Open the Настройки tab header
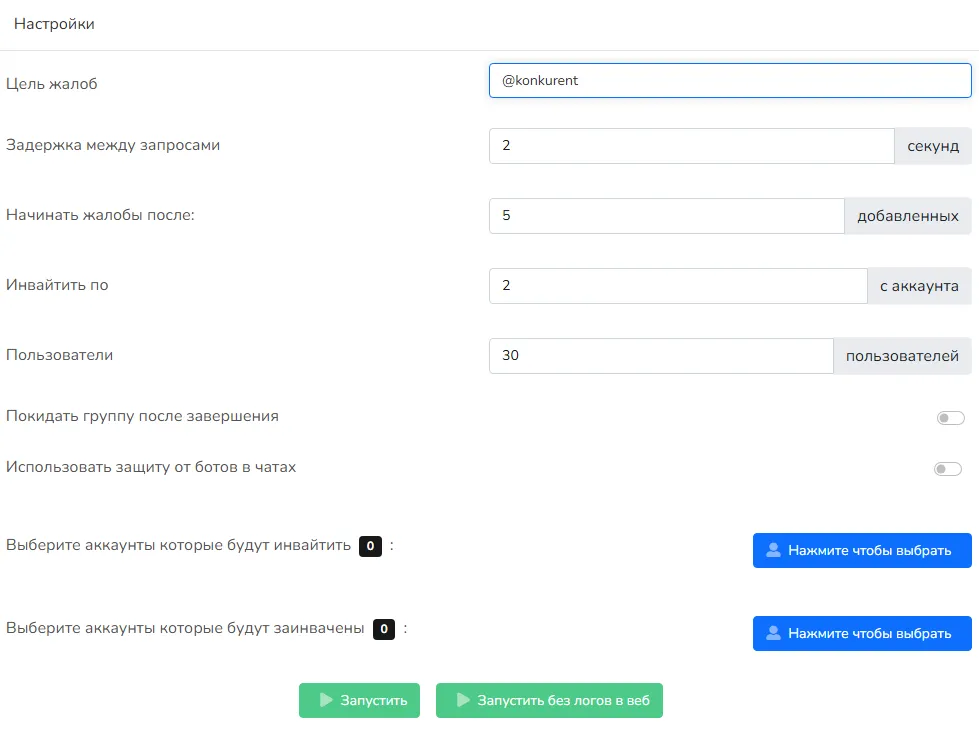This screenshot has width=979, height=740. (x=55, y=24)
